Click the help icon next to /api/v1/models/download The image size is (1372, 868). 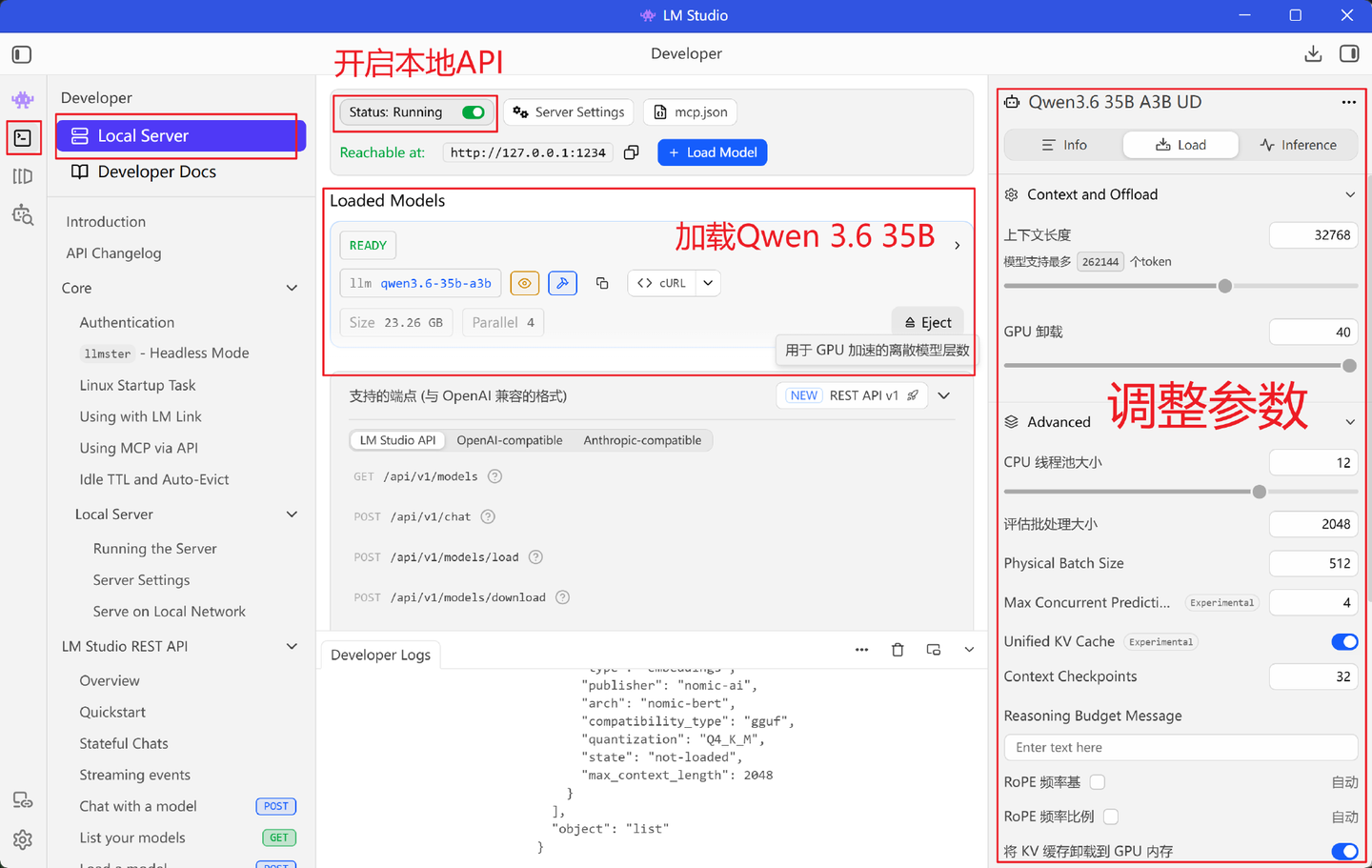[x=563, y=597]
